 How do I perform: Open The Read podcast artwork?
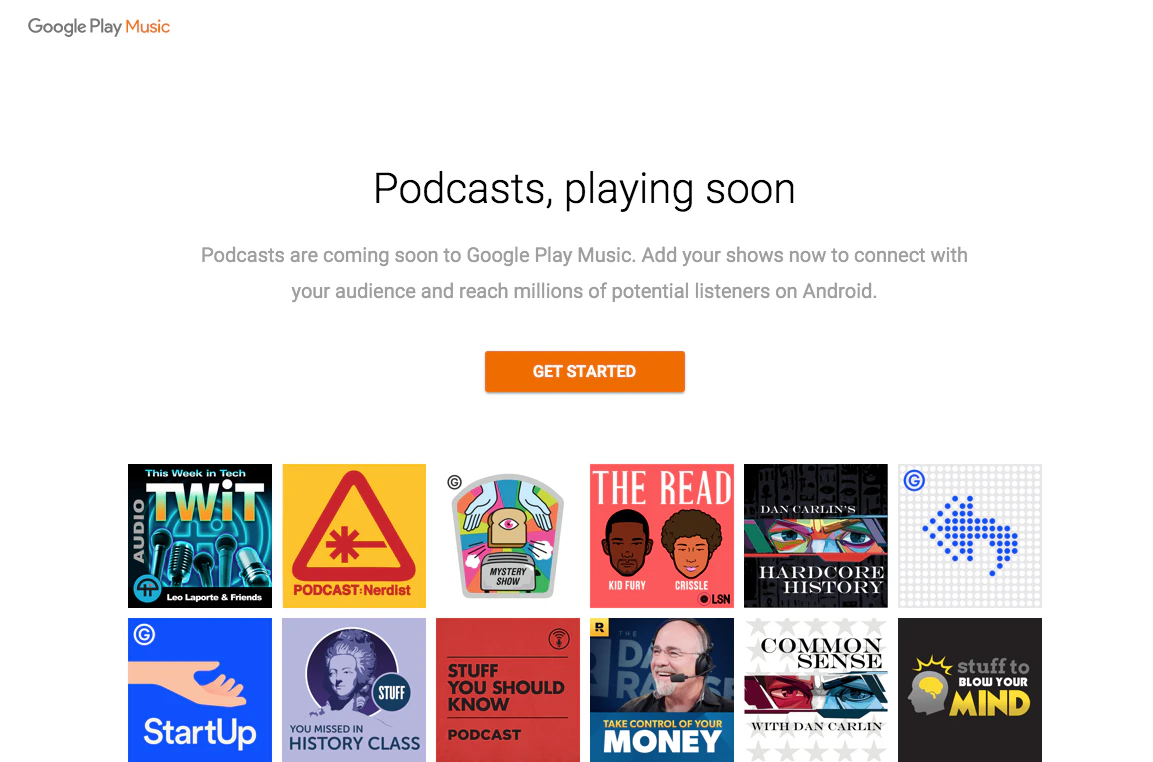(662, 535)
